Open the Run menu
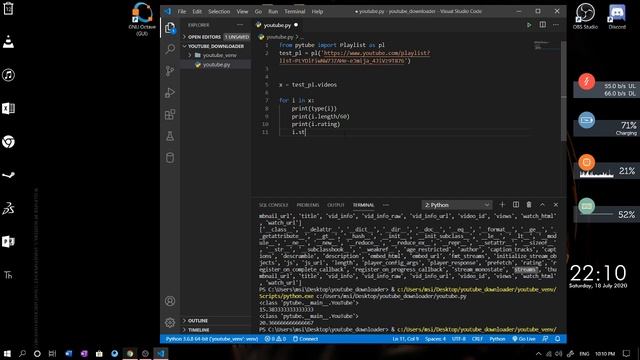This screenshot has height=360, width=640. coord(273,11)
